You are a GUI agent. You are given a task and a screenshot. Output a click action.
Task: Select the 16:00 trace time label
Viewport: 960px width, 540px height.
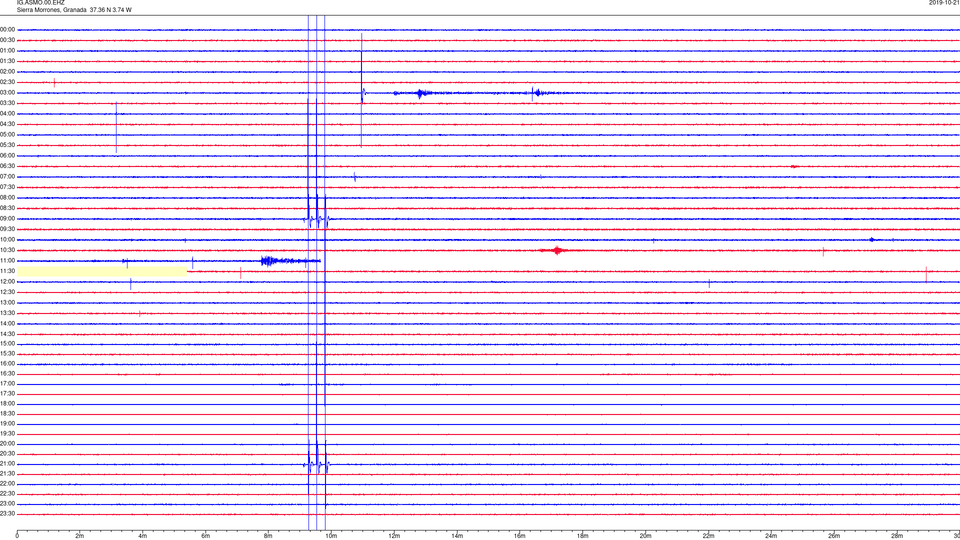click(x=7, y=364)
